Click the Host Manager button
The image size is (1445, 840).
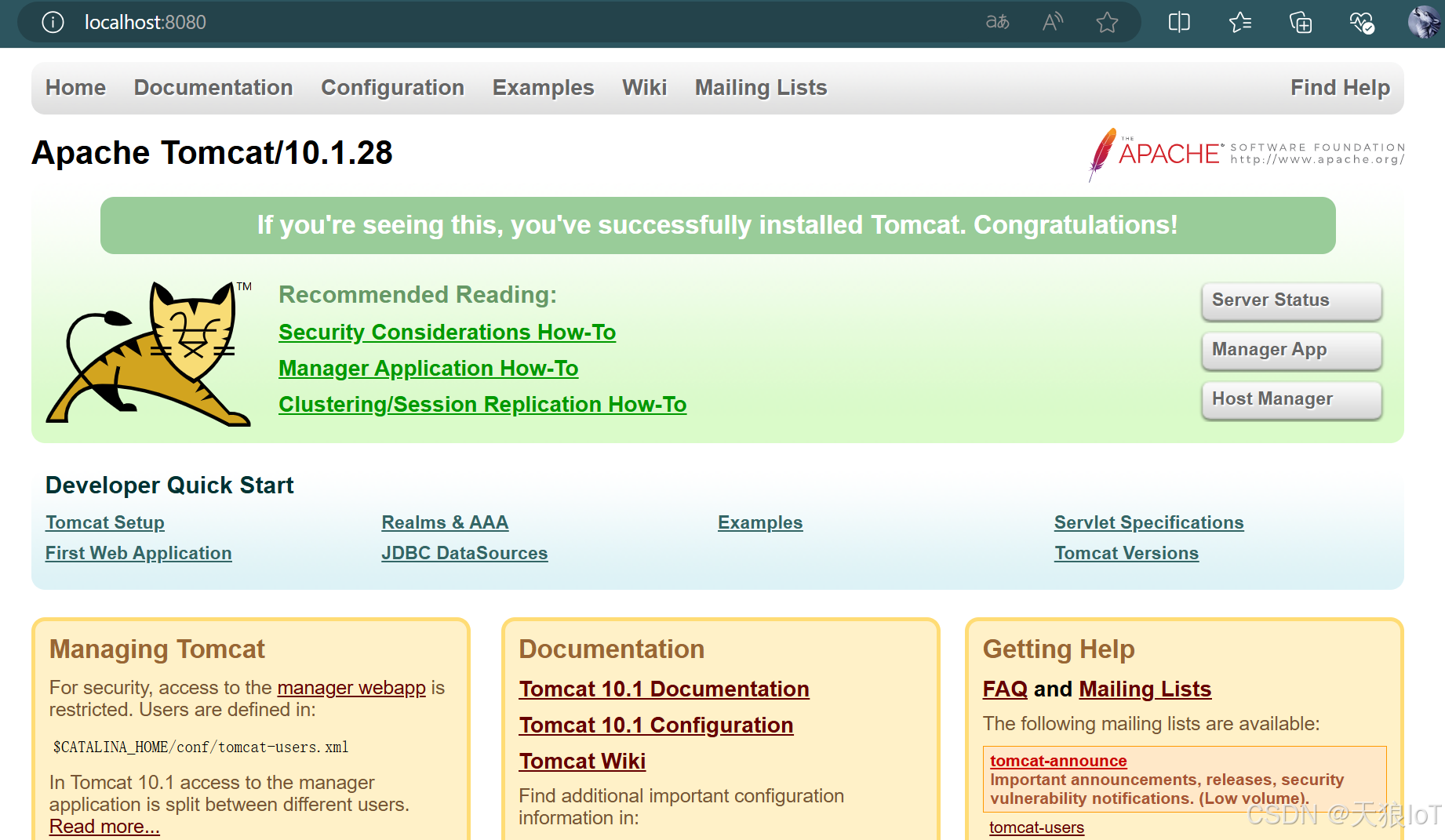point(1291,400)
